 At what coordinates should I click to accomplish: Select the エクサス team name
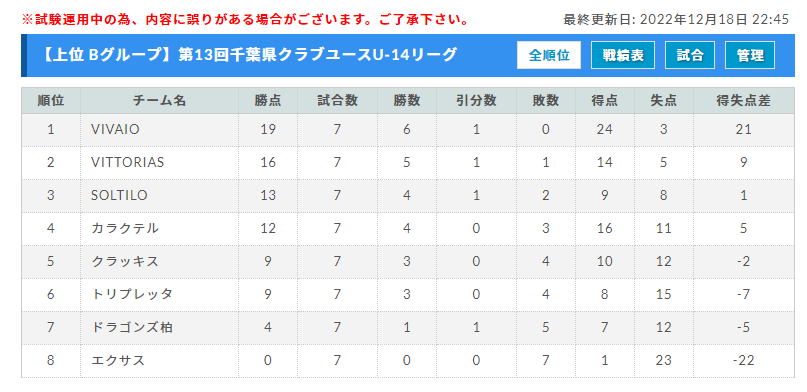coord(118,360)
